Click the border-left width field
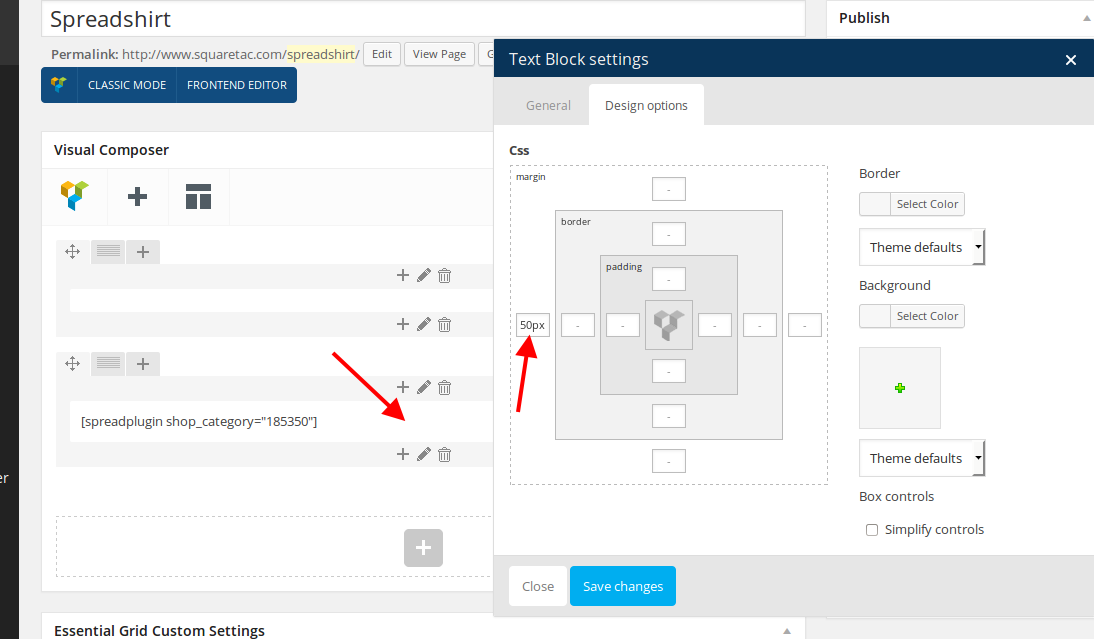 [578, 325]
